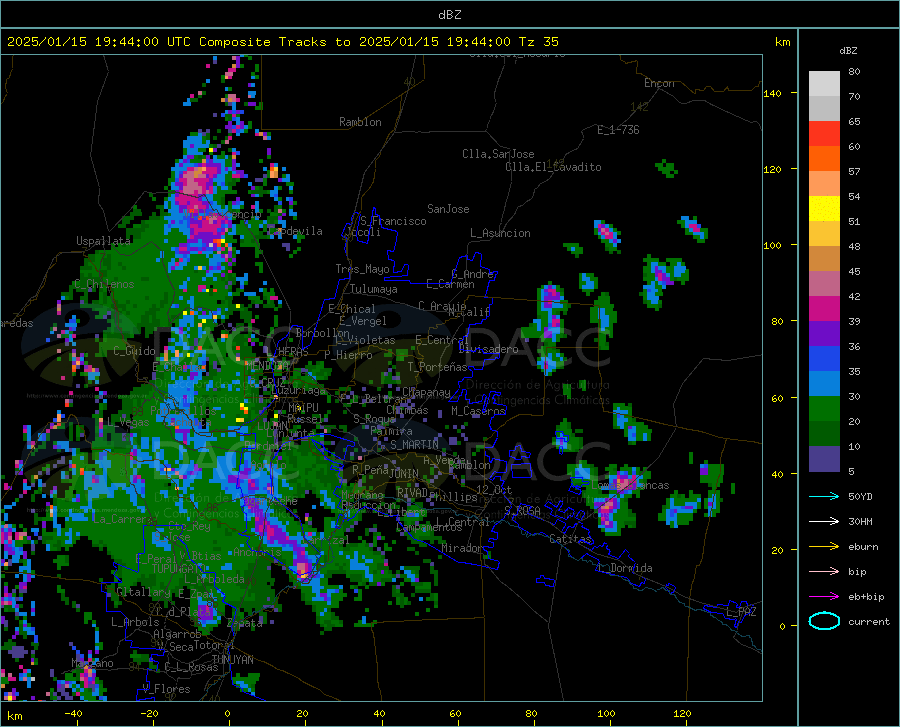
Task: Select the 35 dBZ light blue swatch
Action: tap(824, 384)
